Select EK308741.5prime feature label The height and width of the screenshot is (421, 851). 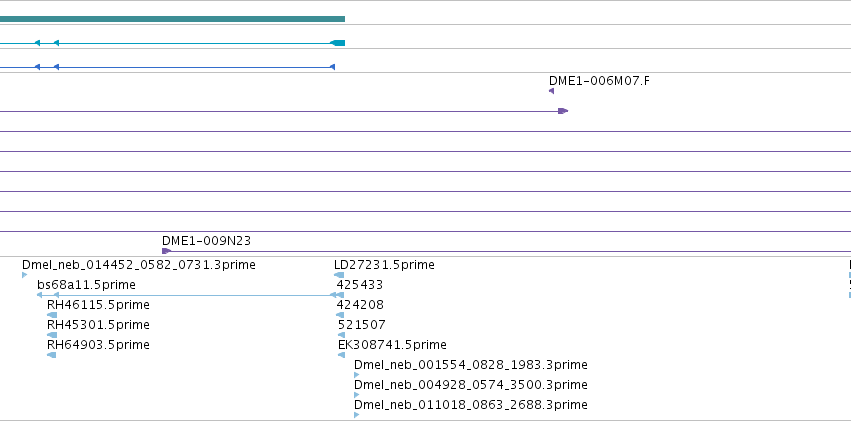click(392, 345)
